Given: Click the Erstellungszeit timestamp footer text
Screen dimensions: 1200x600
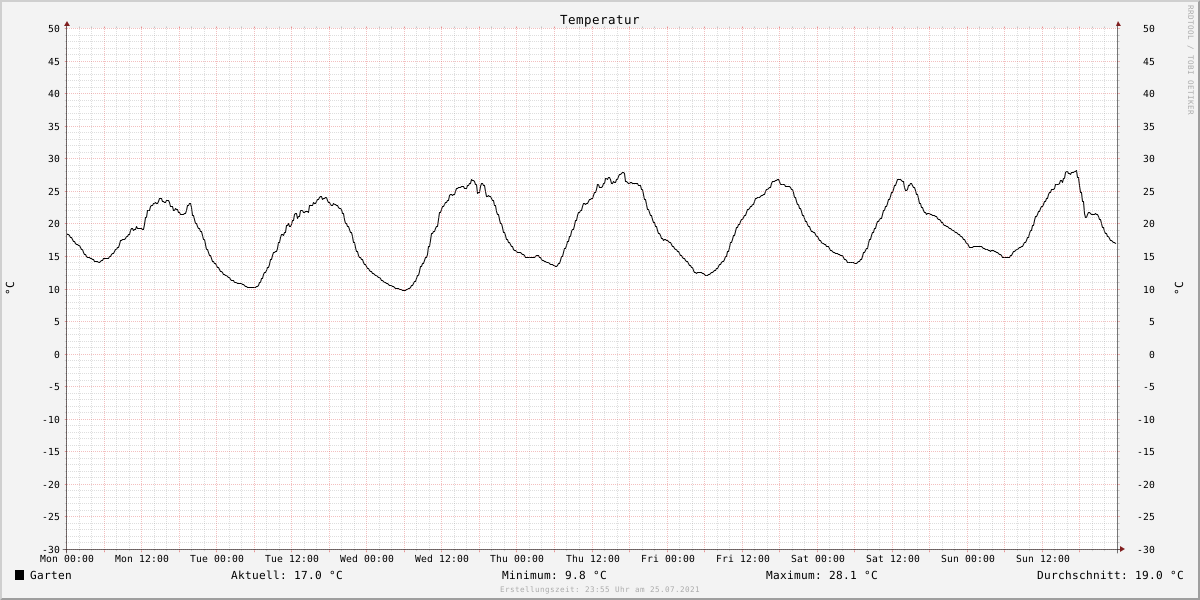Looking at the screenshot, I should 600,589.
